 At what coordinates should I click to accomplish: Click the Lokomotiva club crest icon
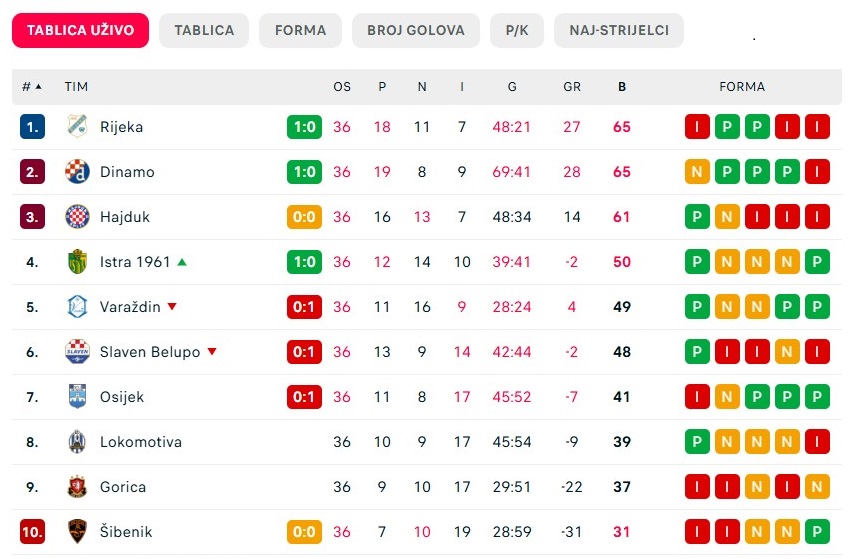[x=77, y=442]
